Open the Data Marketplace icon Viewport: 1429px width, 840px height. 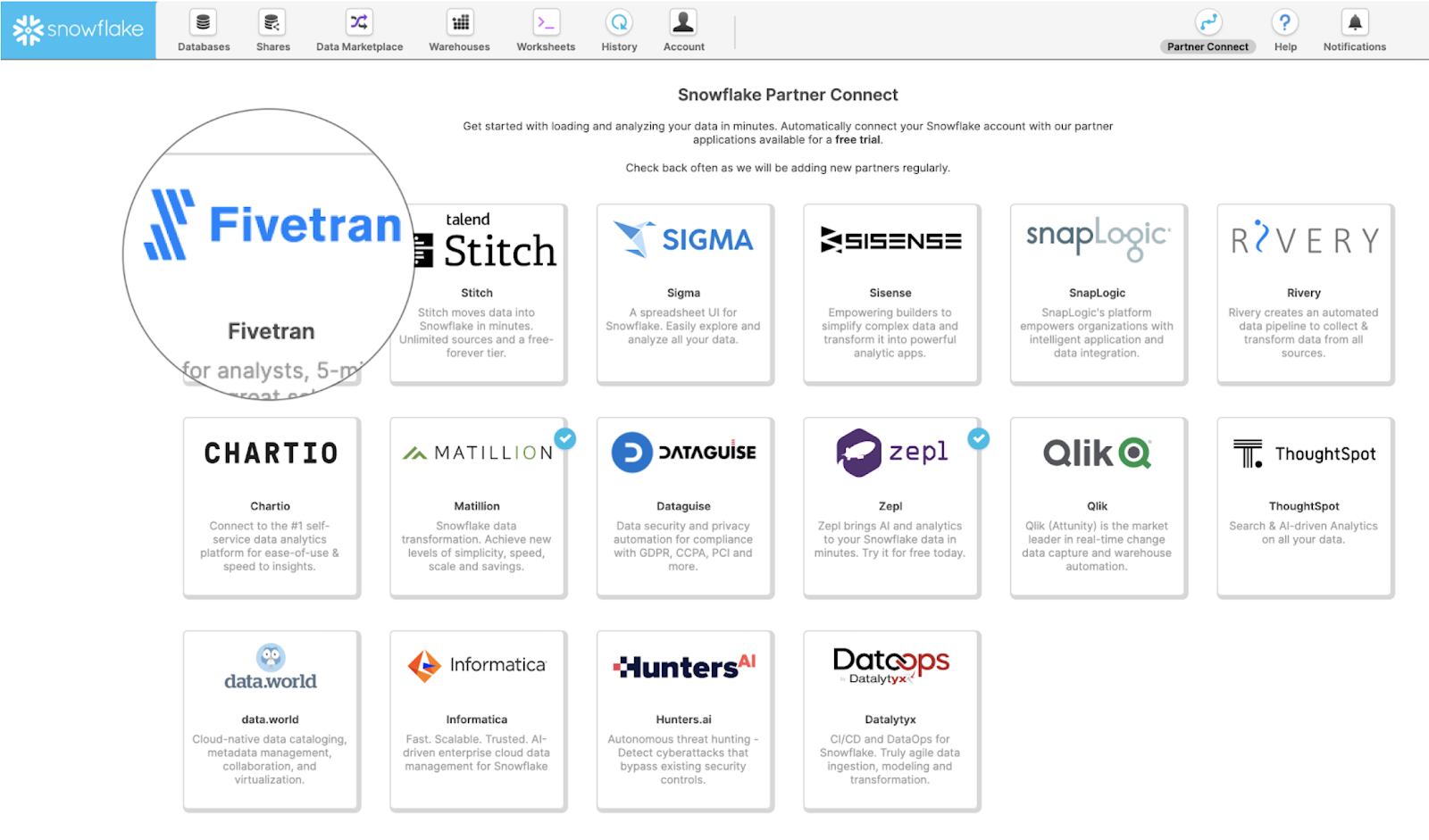(359, 22)
